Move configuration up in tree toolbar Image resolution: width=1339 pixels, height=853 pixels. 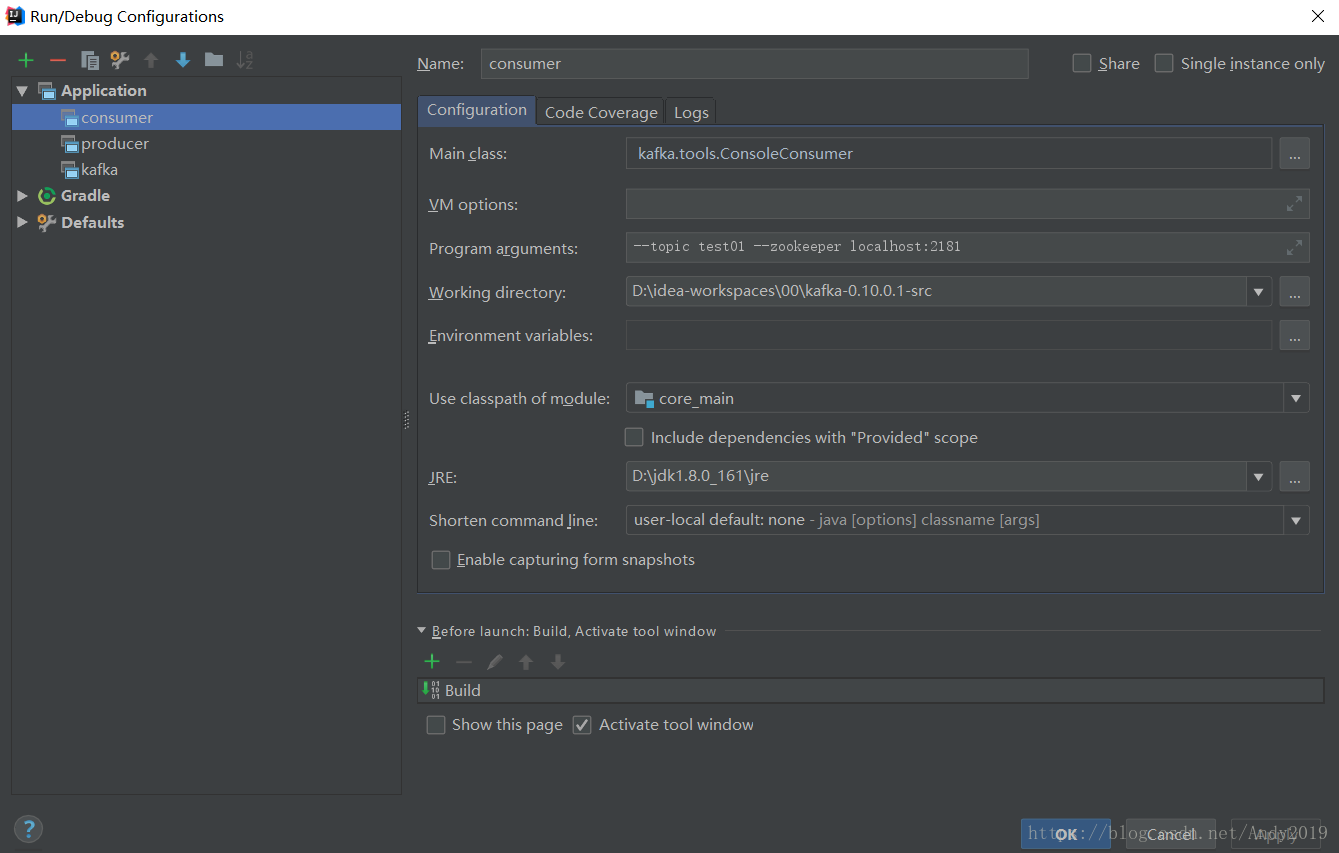coord(151,60)
